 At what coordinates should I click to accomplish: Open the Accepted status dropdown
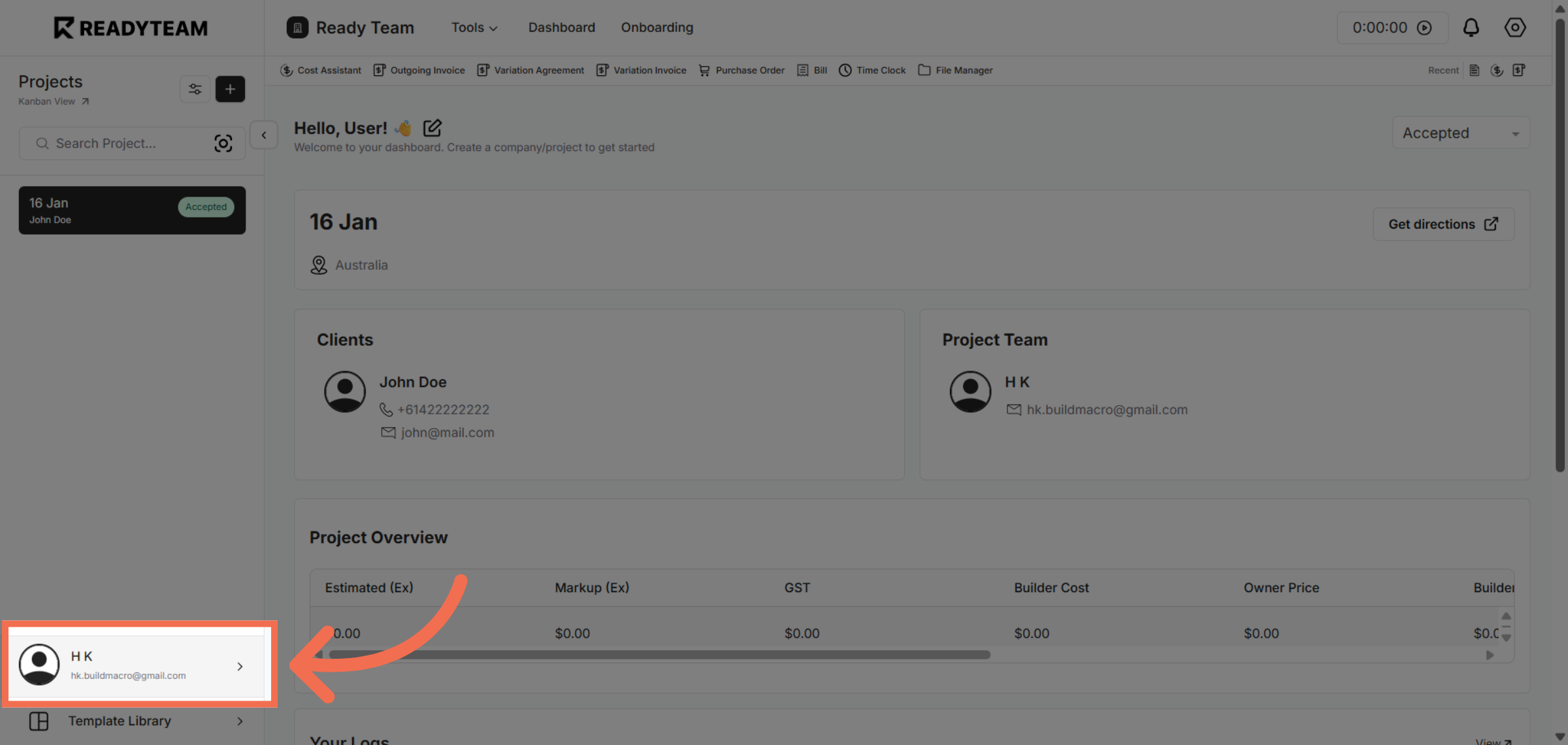(x=1461, y=133)
